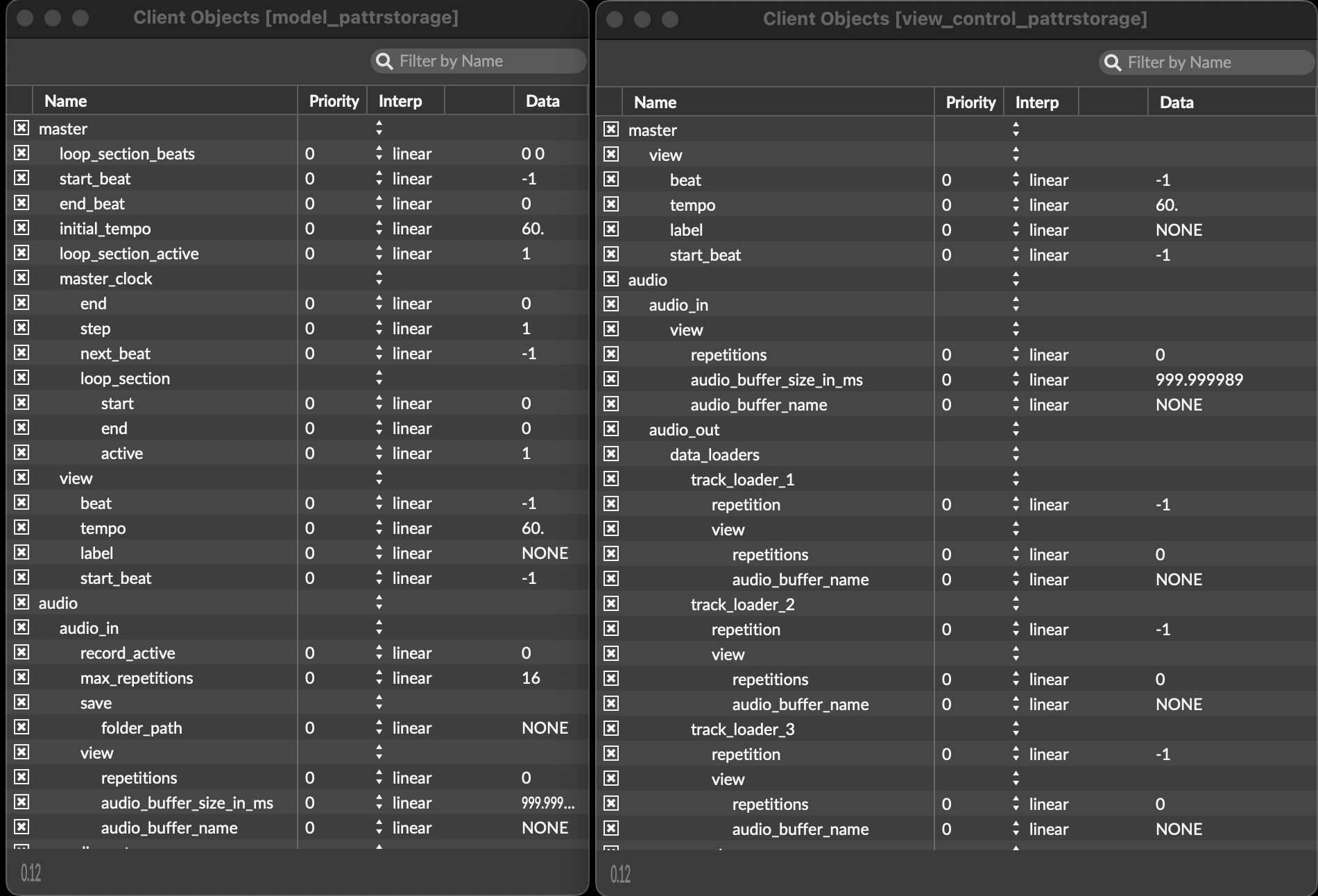Image resolution: width=1318 pixels, height=896 pixels.
Task: Select master_clock tree row
Action: point(297,278)
